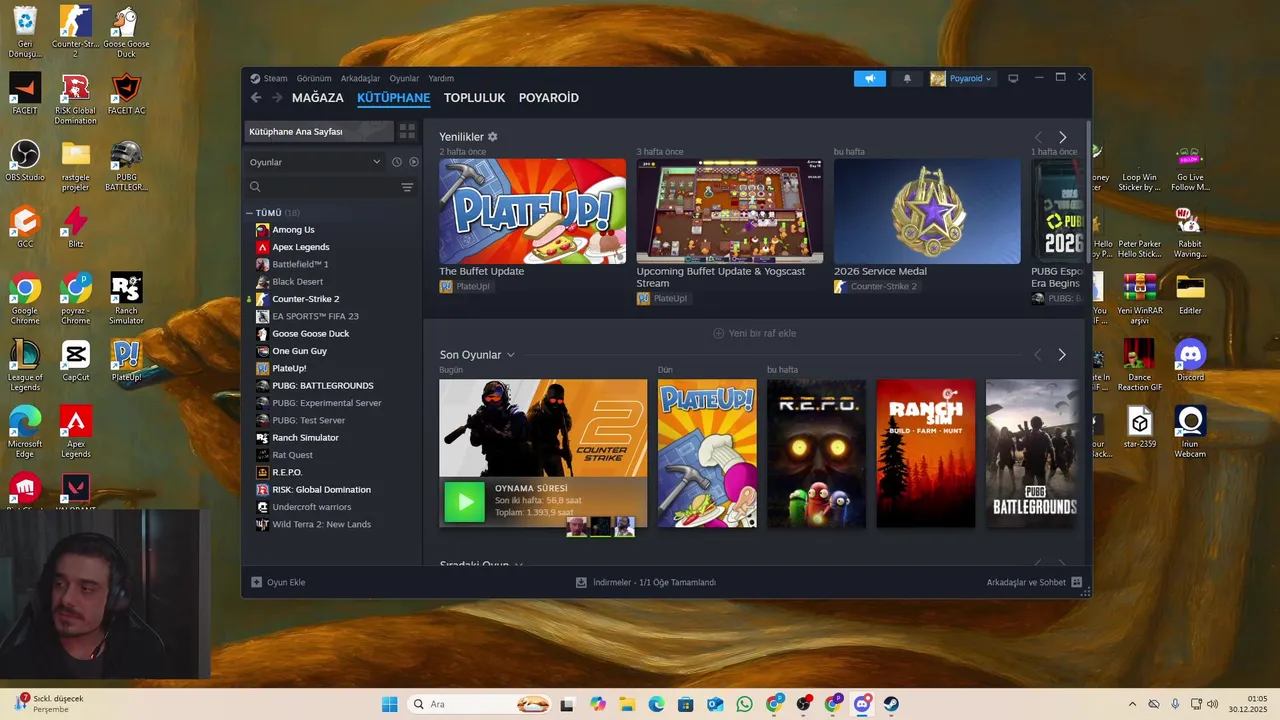Open the Oyunlar menu in menu bar
Screen dimensions: 1280x720
[x=404, y=78]
